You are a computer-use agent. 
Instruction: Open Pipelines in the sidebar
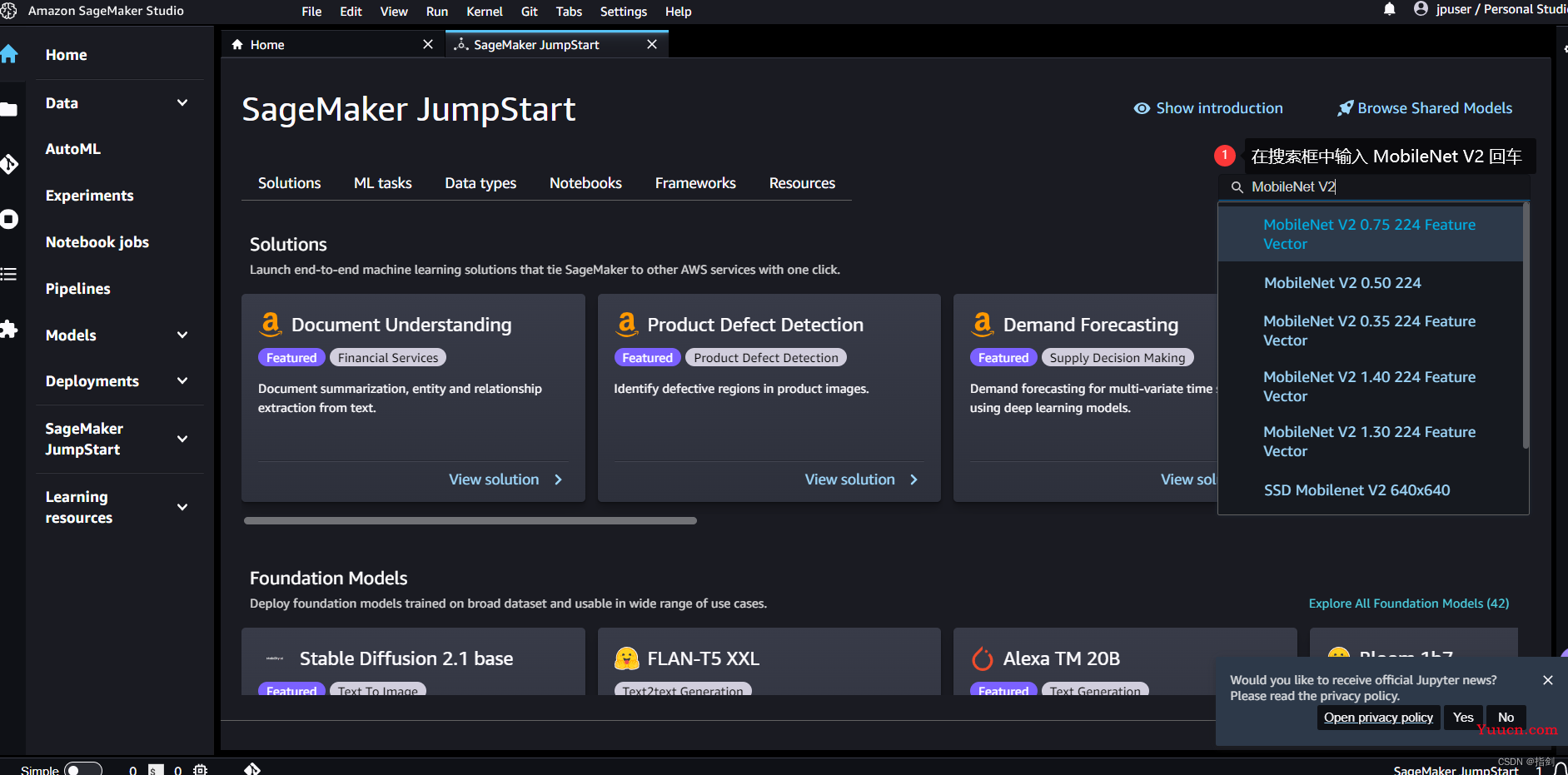coord(78,289)
